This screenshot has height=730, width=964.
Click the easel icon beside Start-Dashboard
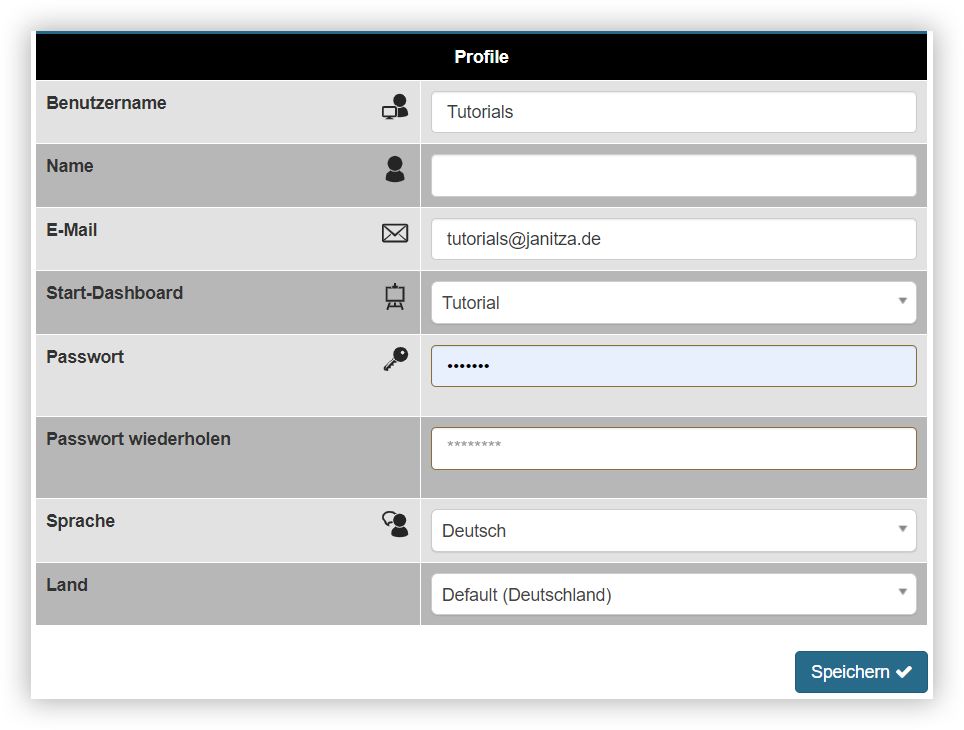coord(394,296)
